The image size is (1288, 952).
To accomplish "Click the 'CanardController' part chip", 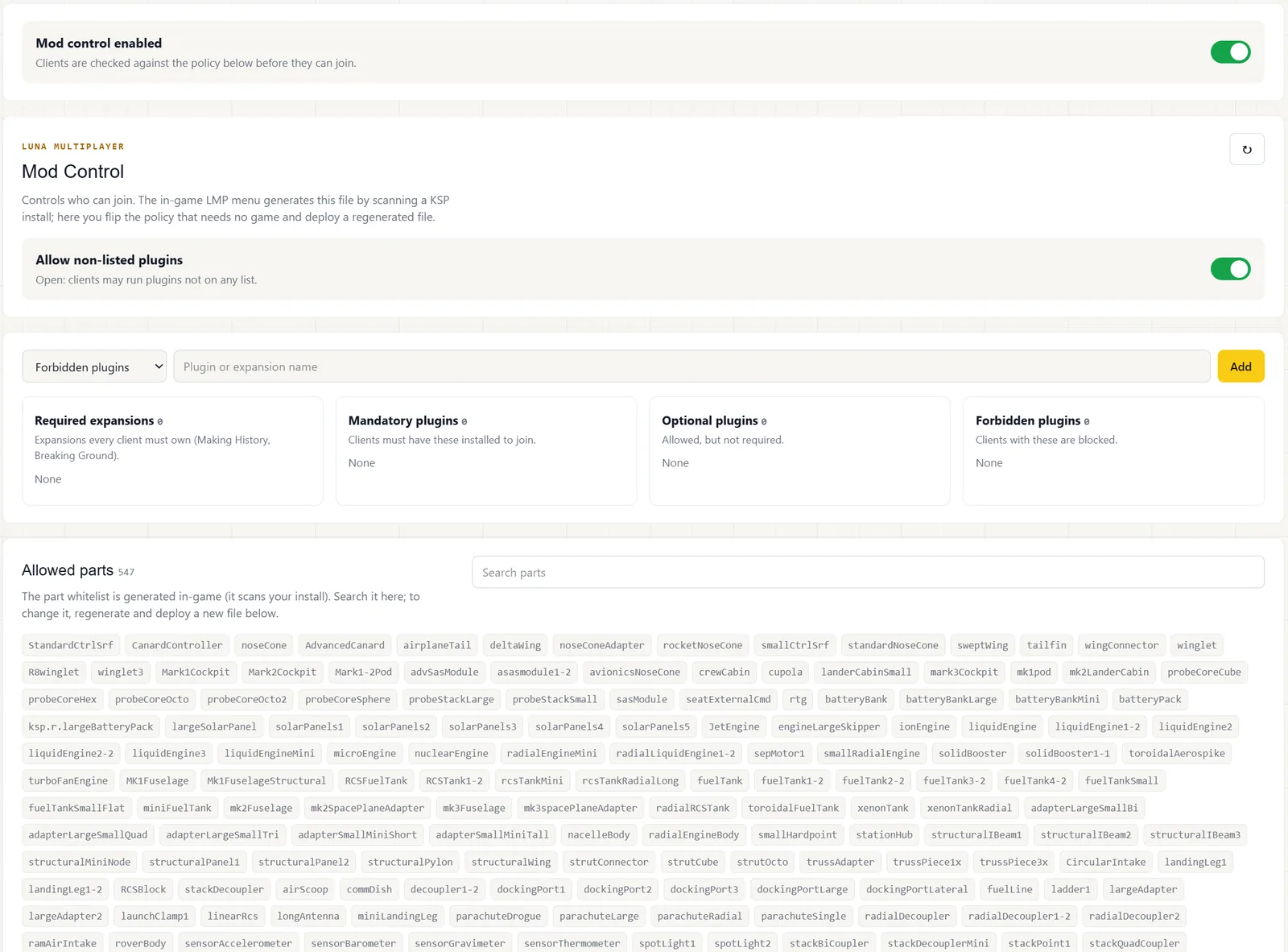I will coord(177,645).
